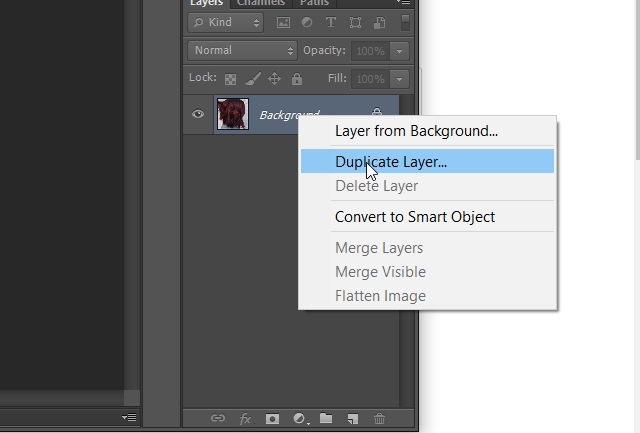Screen dimensions: 640x433
Task: Switch to the Channels tab
Action: [x=261, y=3]
